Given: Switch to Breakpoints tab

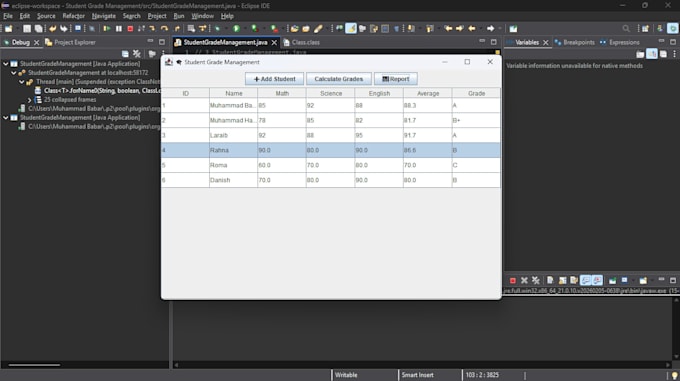Looking at the screenshot, I should point(574,42).
